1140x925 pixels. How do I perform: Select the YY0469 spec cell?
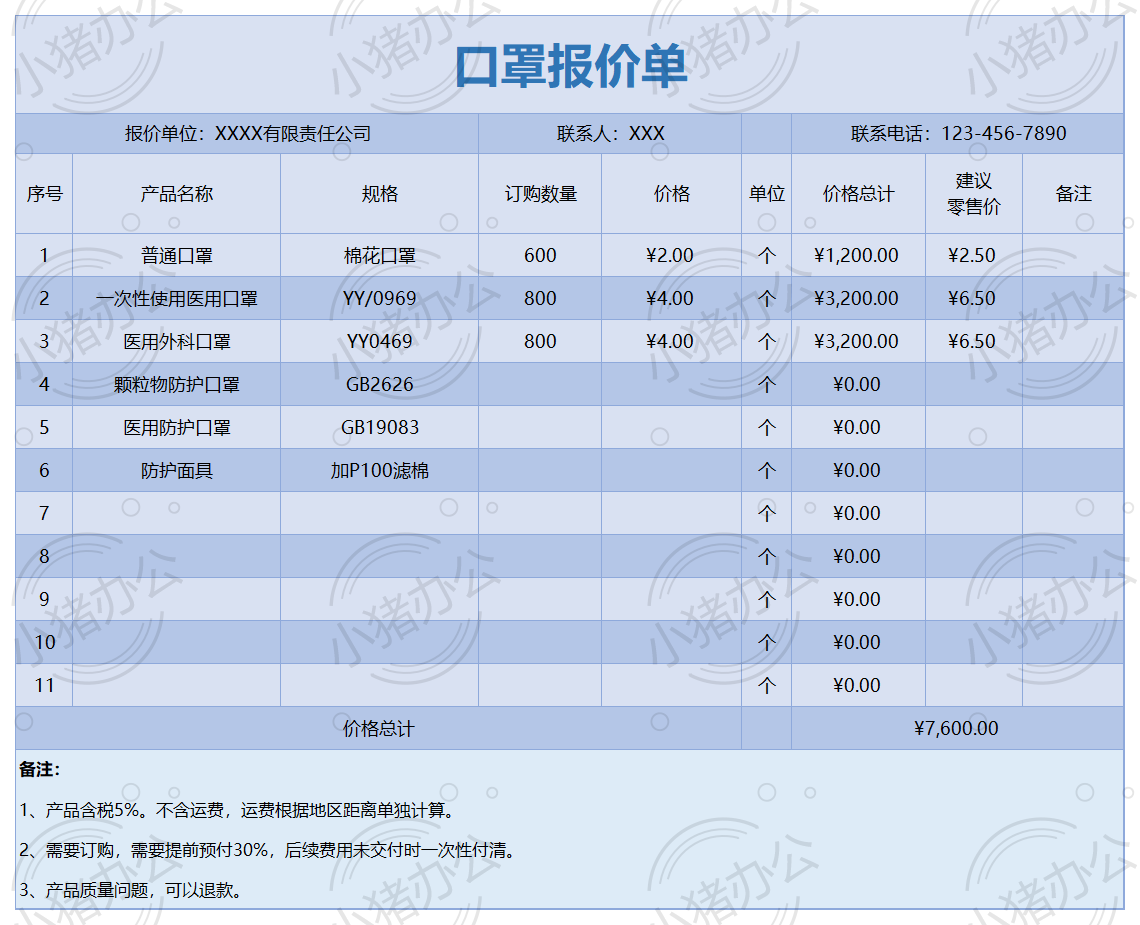click(380, 341)
